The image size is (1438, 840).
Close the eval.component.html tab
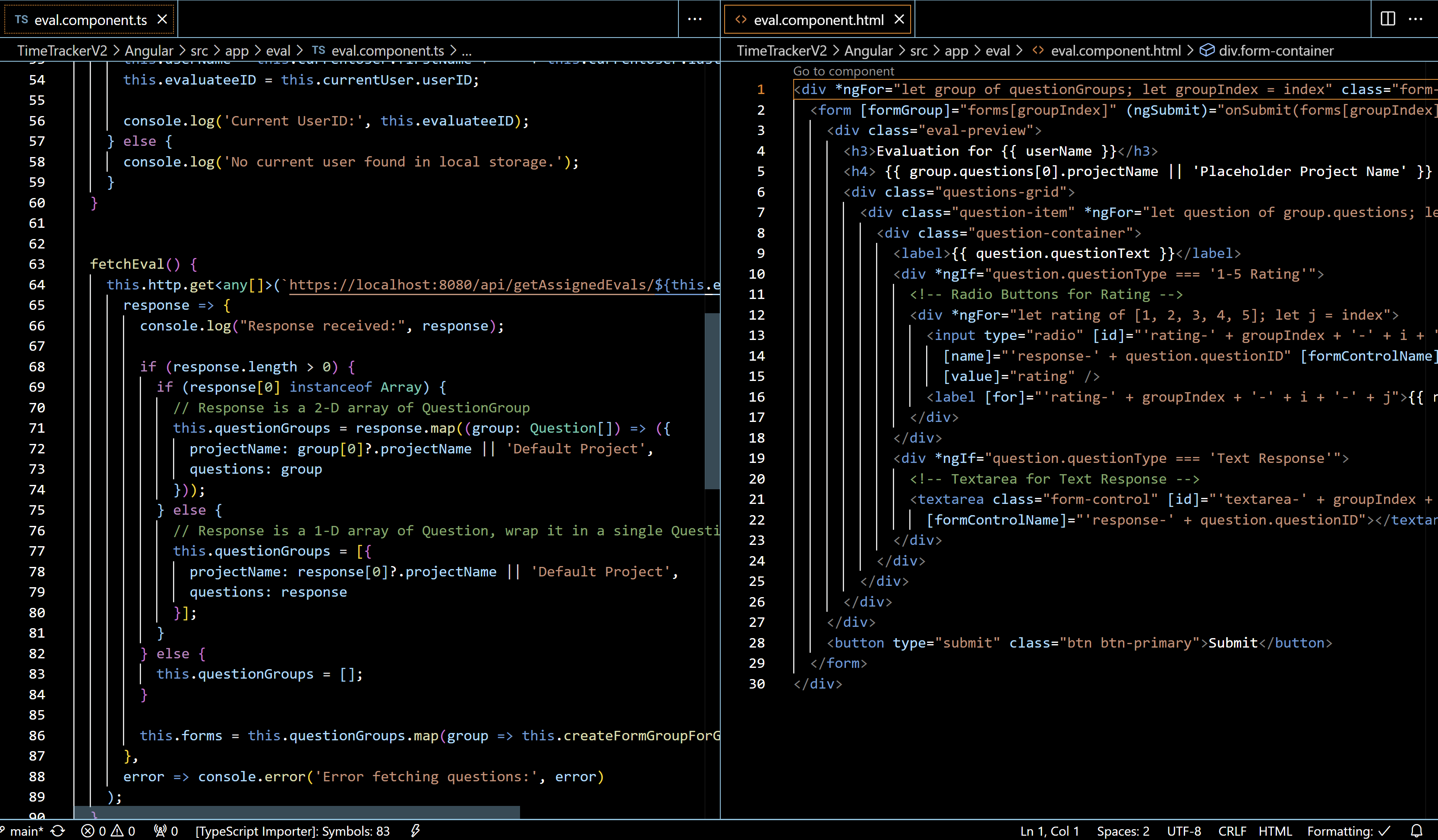pyautogui.click(x=899, y=19)
